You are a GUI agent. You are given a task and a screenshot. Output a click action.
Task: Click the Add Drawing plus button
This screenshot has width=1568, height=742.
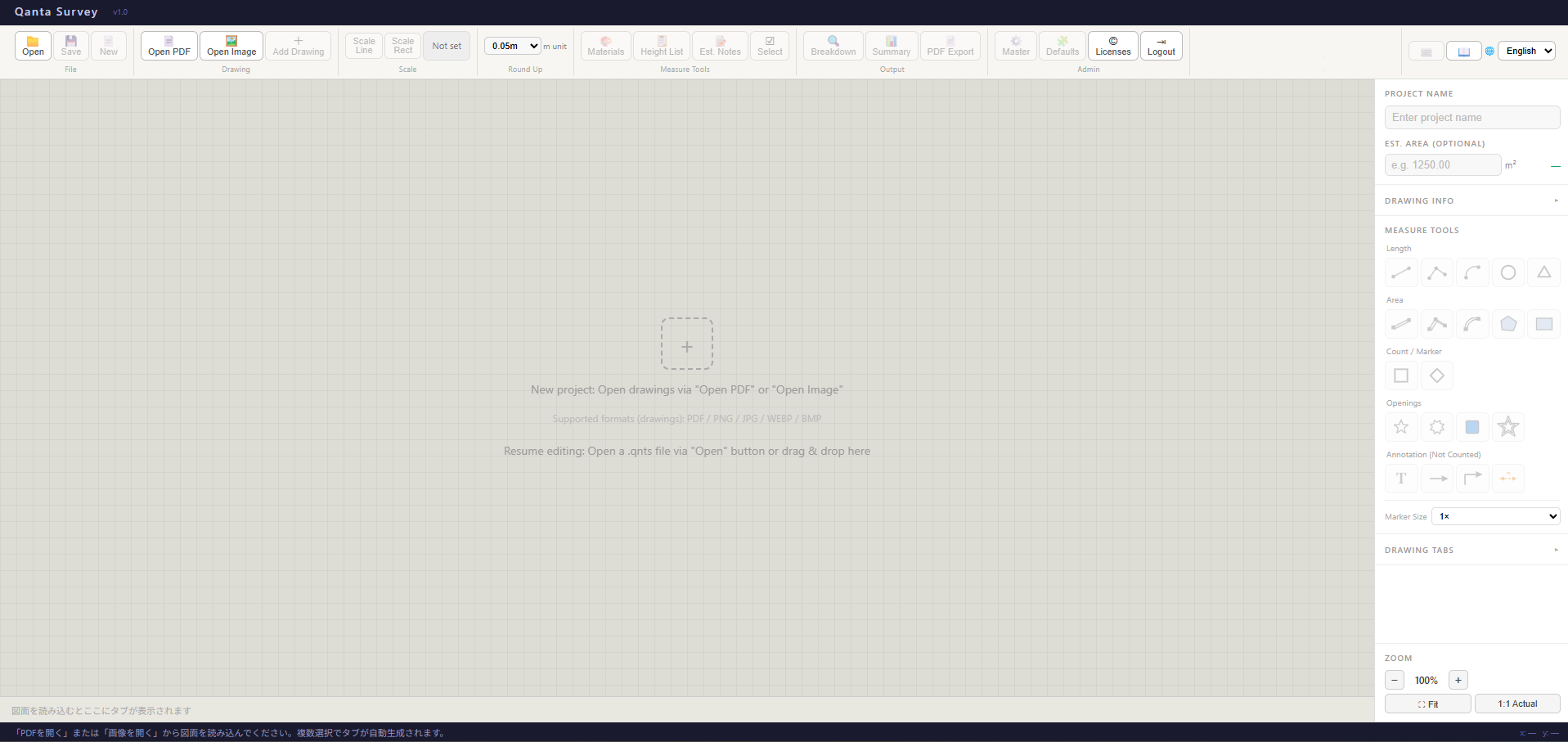[x=299, y=46]
